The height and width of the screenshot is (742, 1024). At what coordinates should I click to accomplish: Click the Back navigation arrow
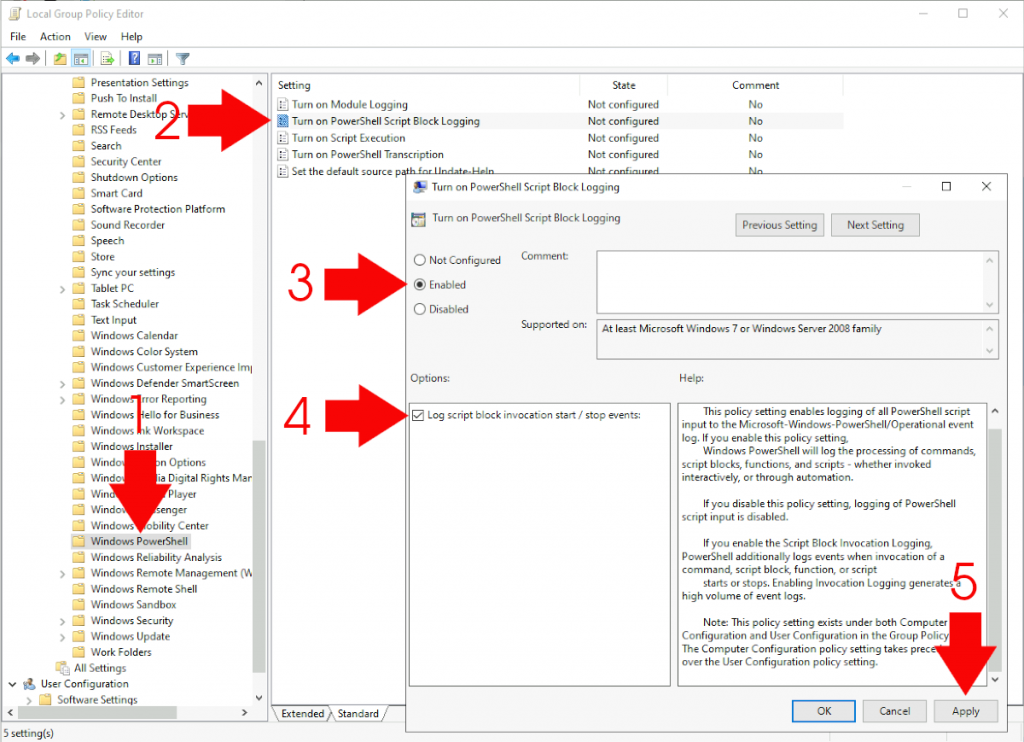click(x=12, y=57)
